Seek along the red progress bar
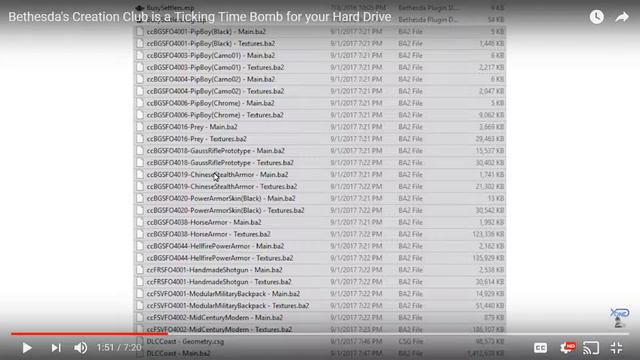Viewport: 640px width, 360px height. (x=89, y=333)
